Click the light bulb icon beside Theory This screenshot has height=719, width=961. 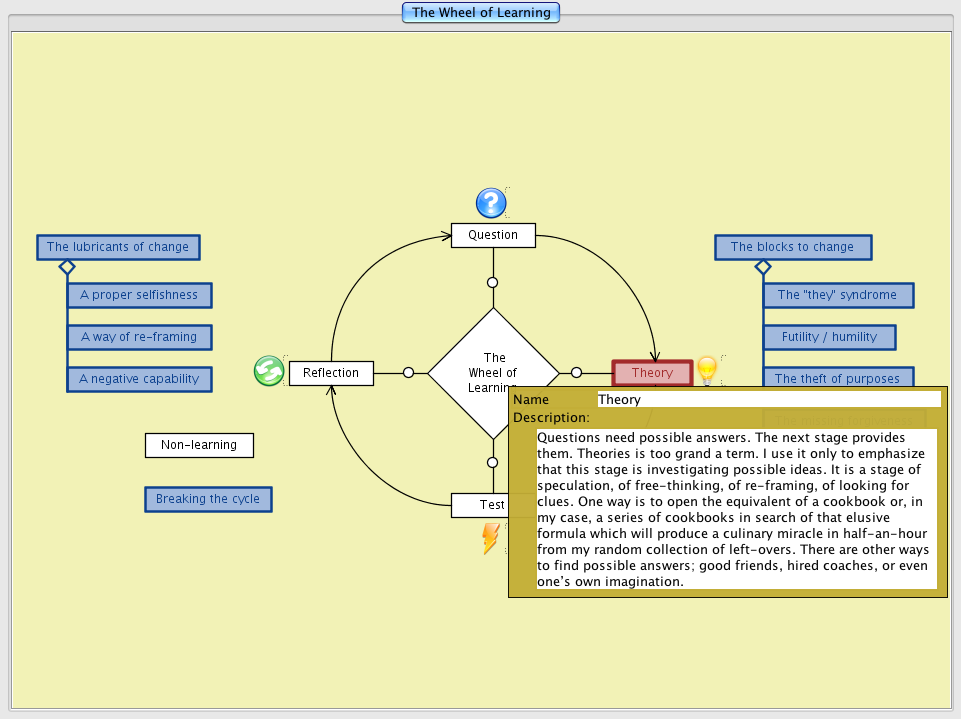tap(707, 370)
